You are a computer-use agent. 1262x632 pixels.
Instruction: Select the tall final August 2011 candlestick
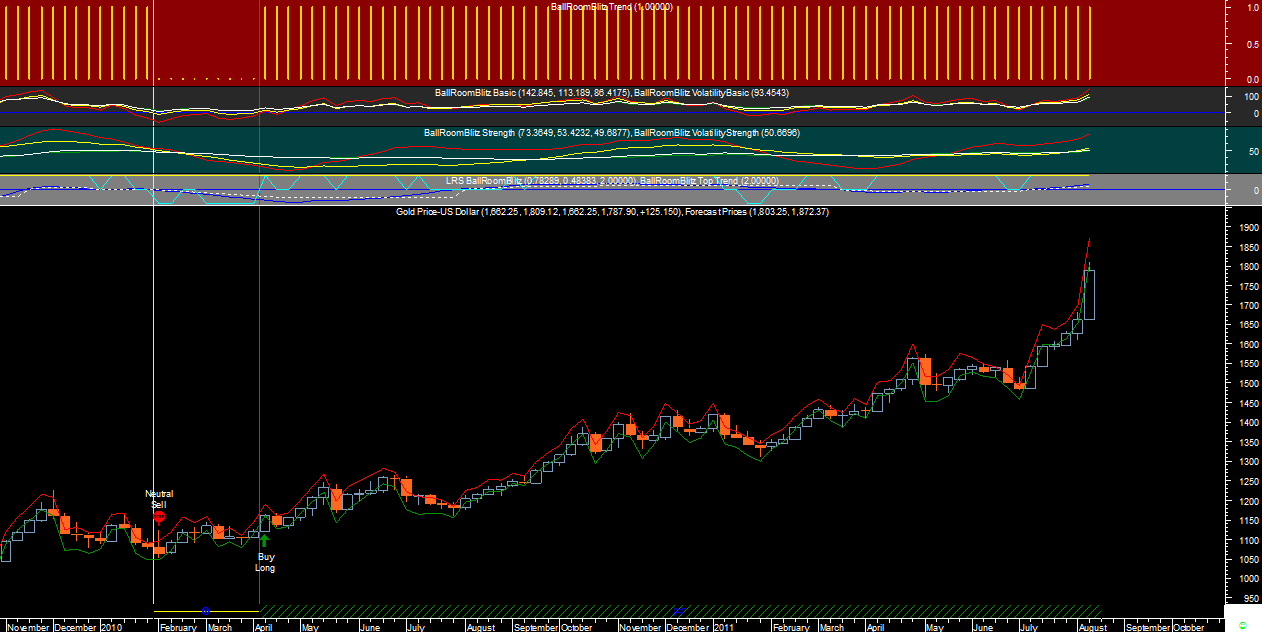pyautogui.click(x=1089, y=294)
